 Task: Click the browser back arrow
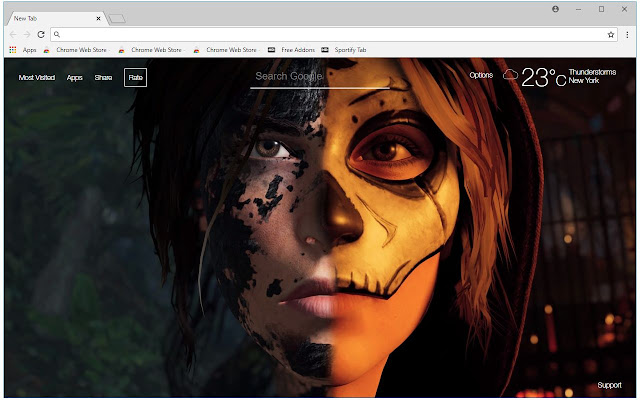pyautogui.click(x=13, y=35)
